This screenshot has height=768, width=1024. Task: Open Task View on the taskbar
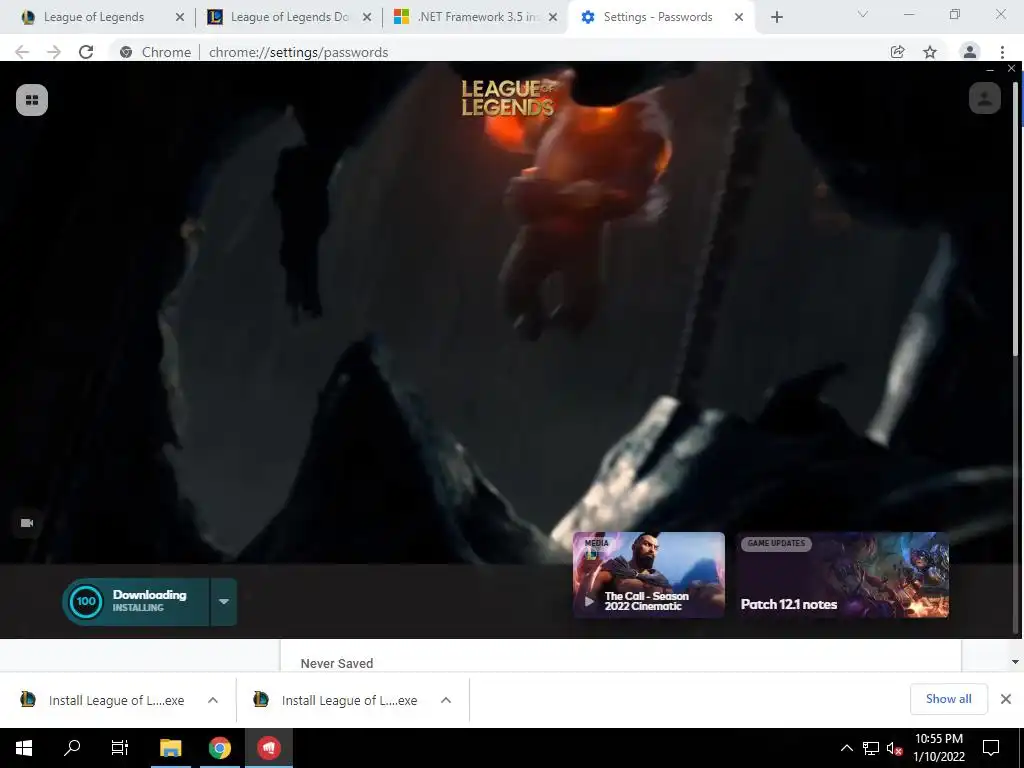coord(120,748)
